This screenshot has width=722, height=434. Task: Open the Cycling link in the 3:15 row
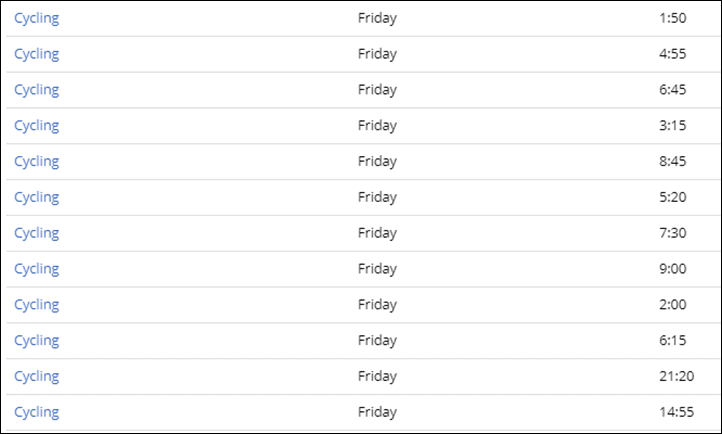tap(36, 126)
